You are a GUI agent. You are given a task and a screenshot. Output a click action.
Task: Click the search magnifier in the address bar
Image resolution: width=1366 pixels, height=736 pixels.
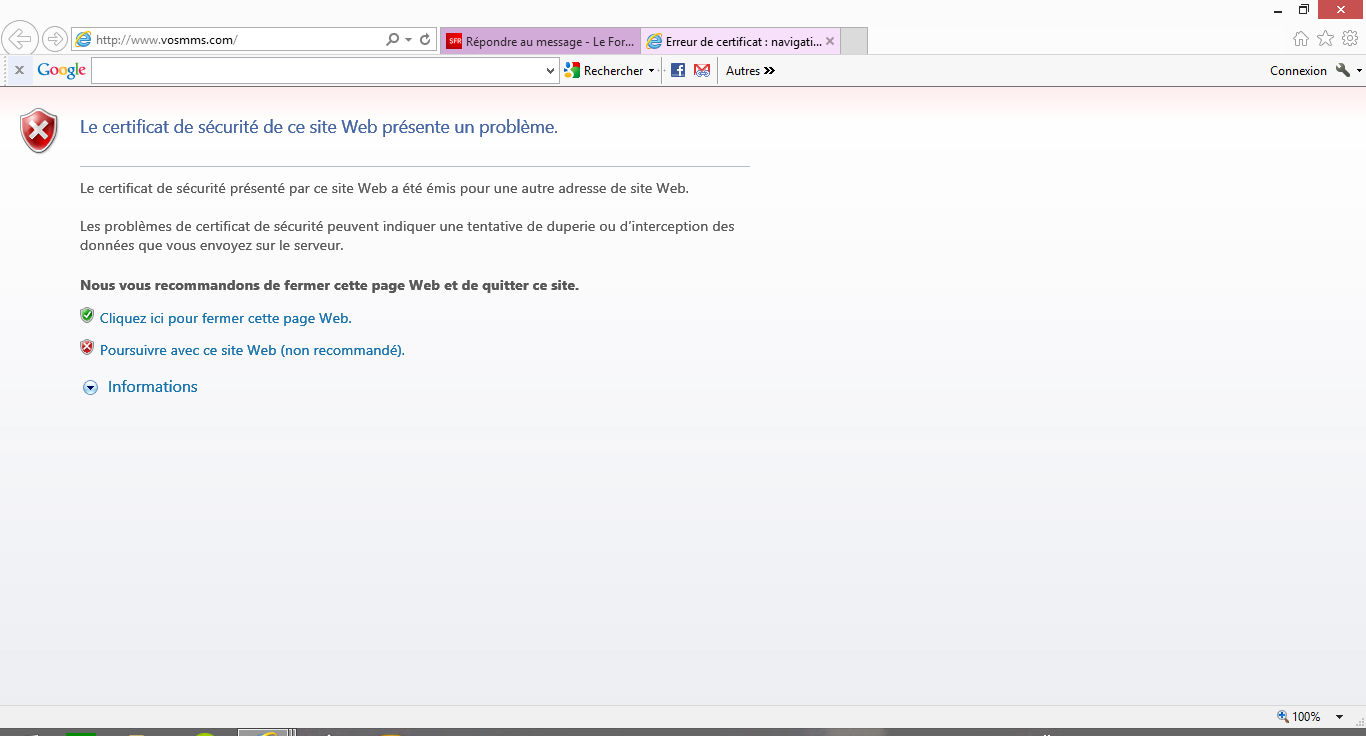click(x=393, y=38)
